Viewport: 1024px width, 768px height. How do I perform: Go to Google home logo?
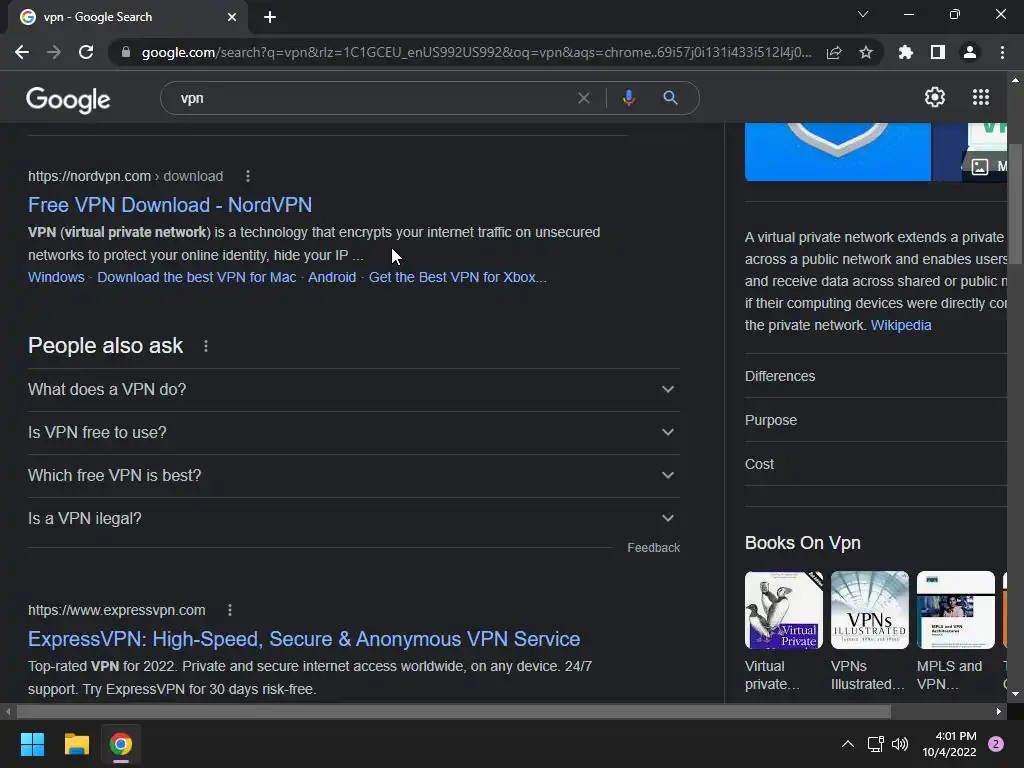[x=68, y=99]
